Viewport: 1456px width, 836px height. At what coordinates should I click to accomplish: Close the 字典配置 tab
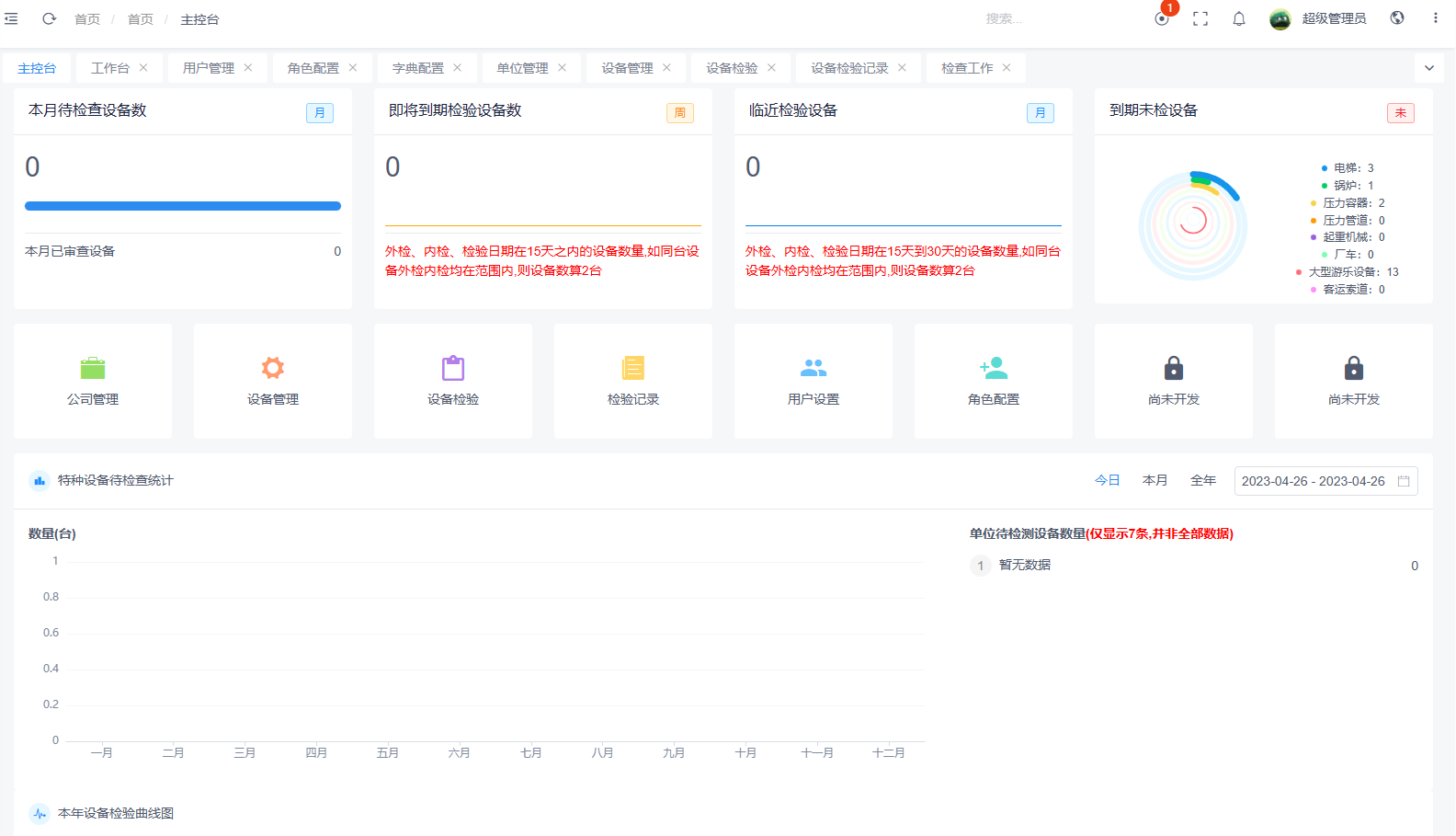(458, 68)
